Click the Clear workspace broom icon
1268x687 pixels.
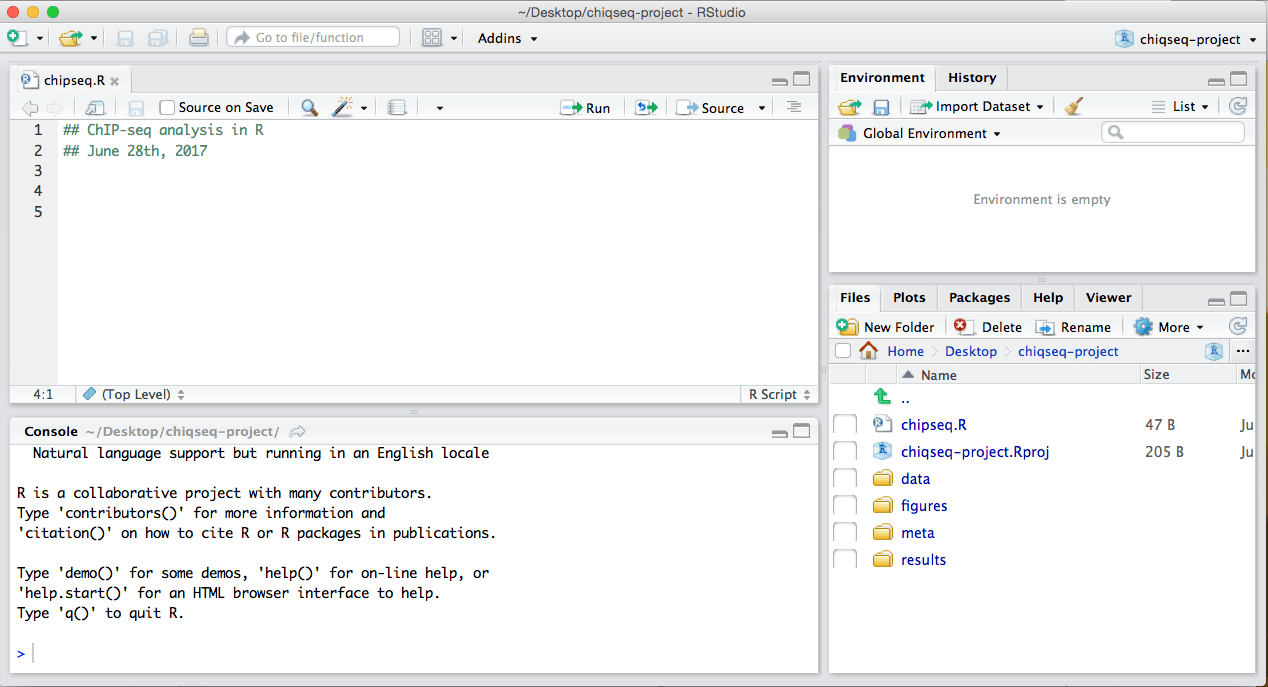pyautogui.click(x=1074, y=106)
